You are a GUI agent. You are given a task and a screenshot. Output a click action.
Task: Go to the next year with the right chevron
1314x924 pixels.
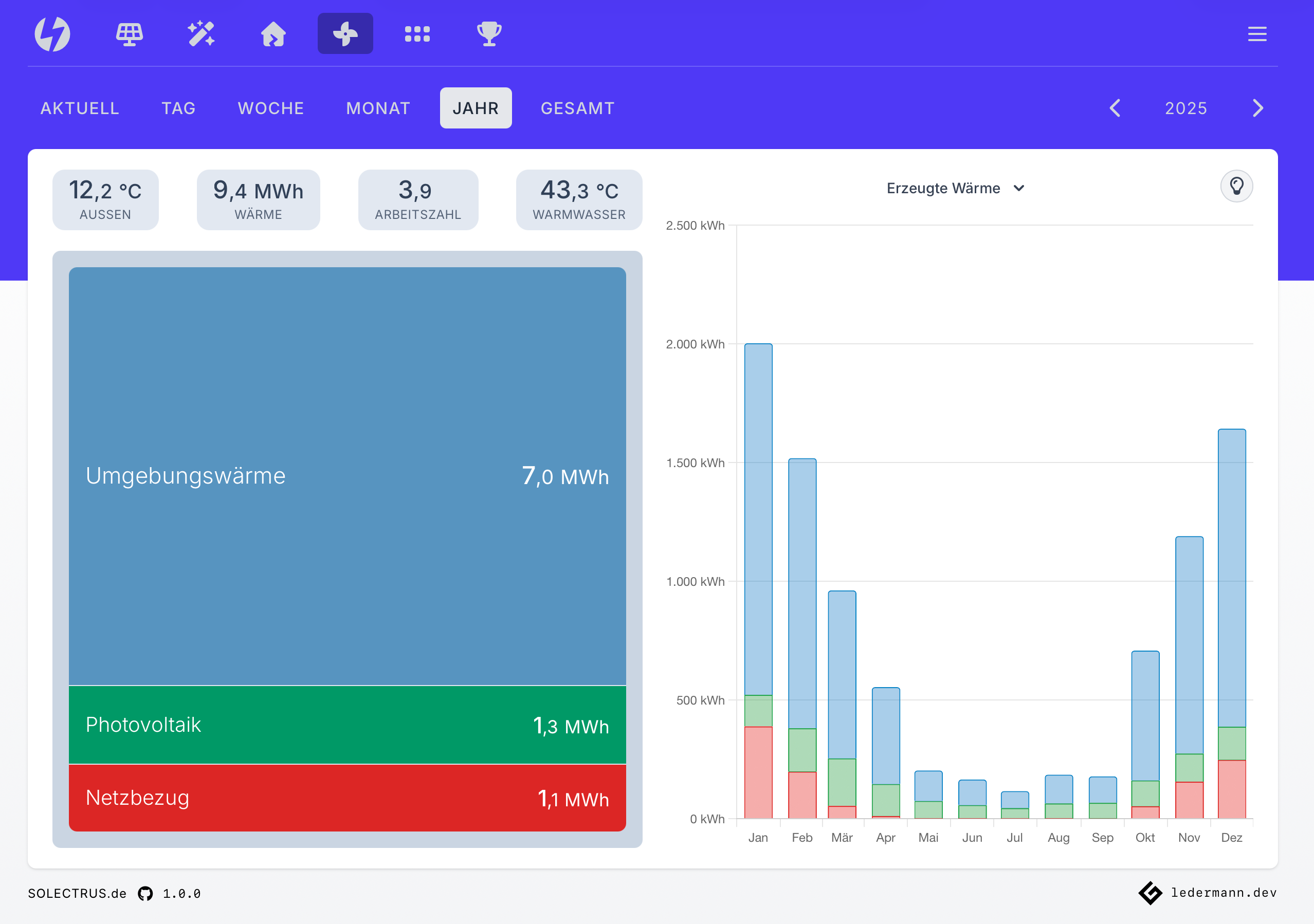pos(1257,107)
